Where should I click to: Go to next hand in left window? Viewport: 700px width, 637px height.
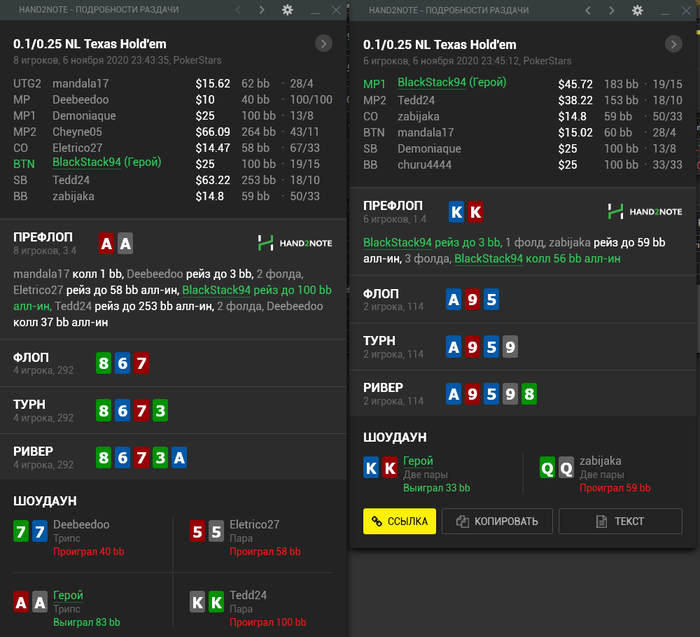pos(262,10)
